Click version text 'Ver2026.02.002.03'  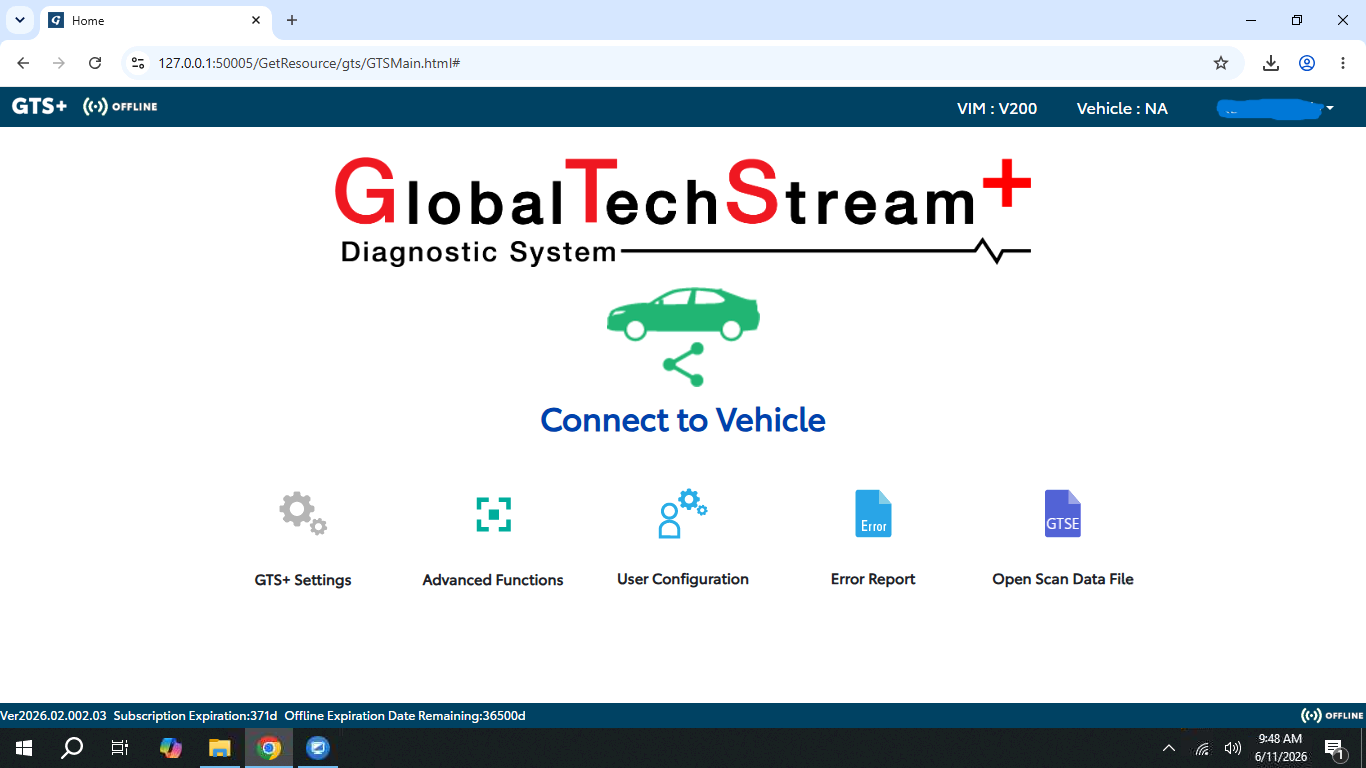click(53, 716)
